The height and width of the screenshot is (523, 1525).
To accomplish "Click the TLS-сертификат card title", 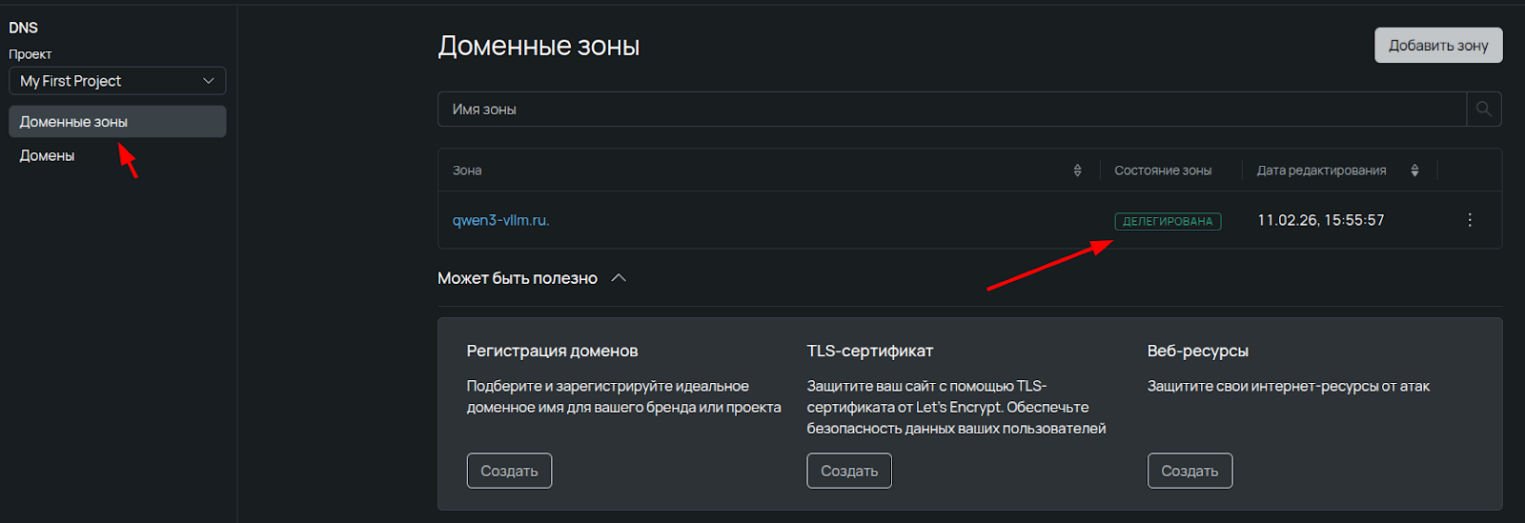I will click(x=870, y=351).
